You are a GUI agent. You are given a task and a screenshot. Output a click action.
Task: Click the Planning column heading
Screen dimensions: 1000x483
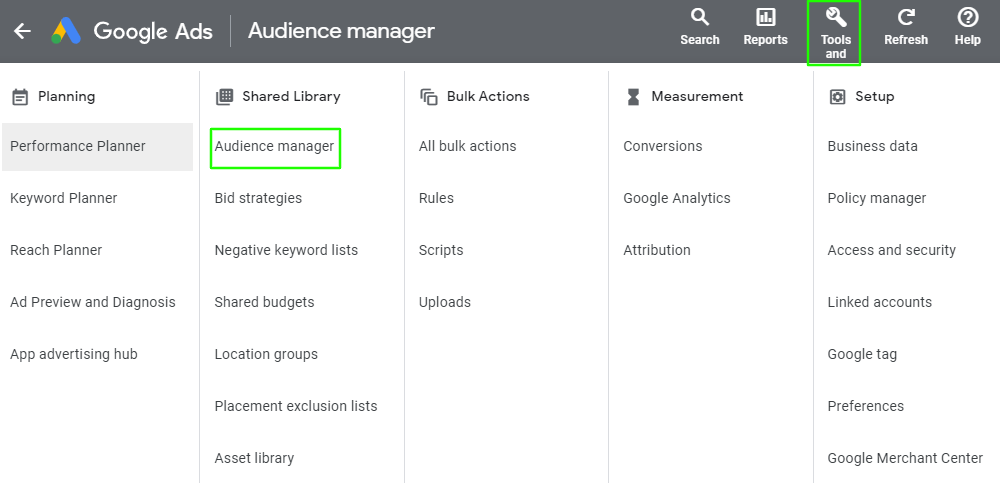66,96
